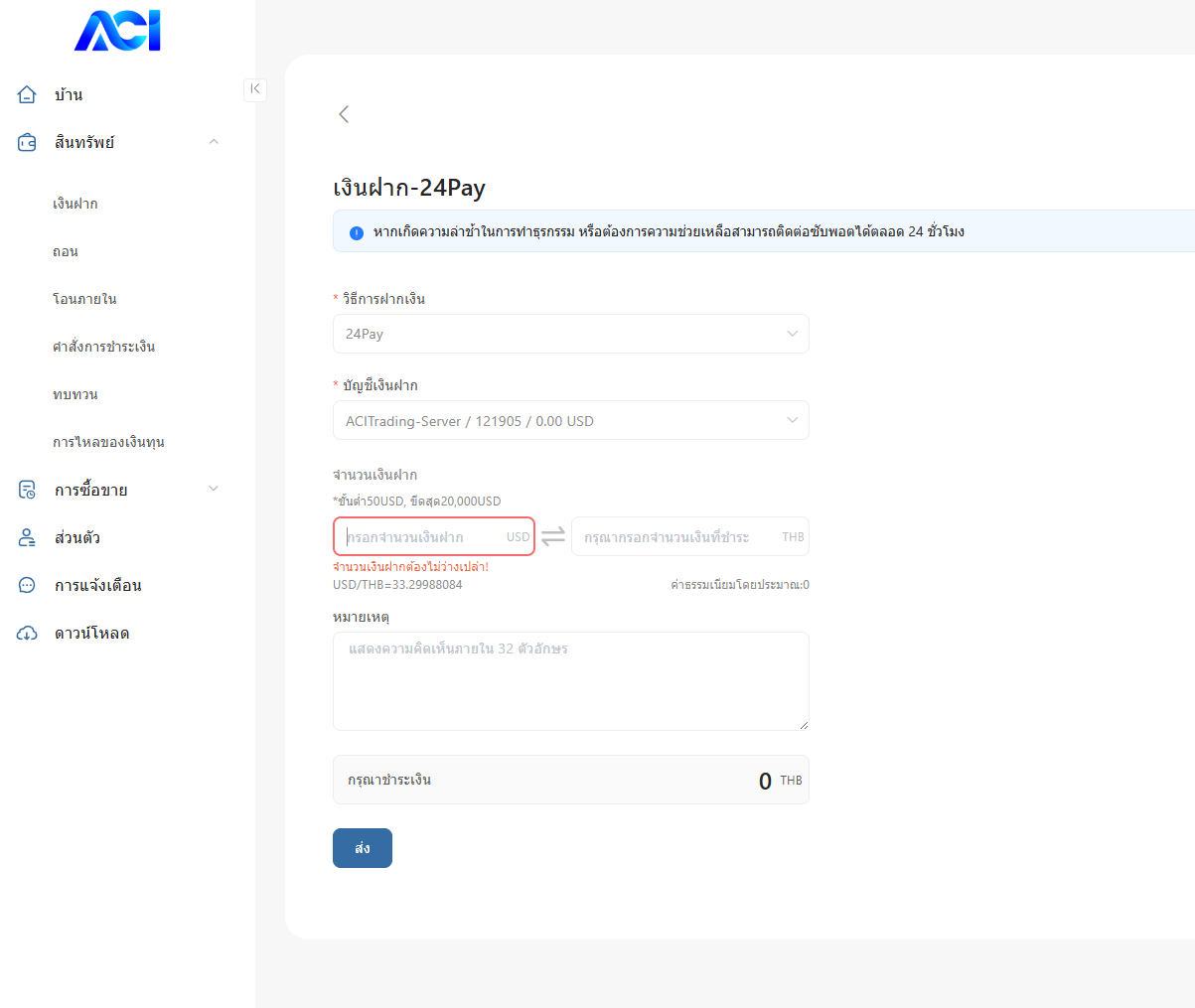Viewport: 1195px width, 1008px height.
Task: Click the cloud download icon beside ดาวน์โหลด
Action: click(27, 633)
